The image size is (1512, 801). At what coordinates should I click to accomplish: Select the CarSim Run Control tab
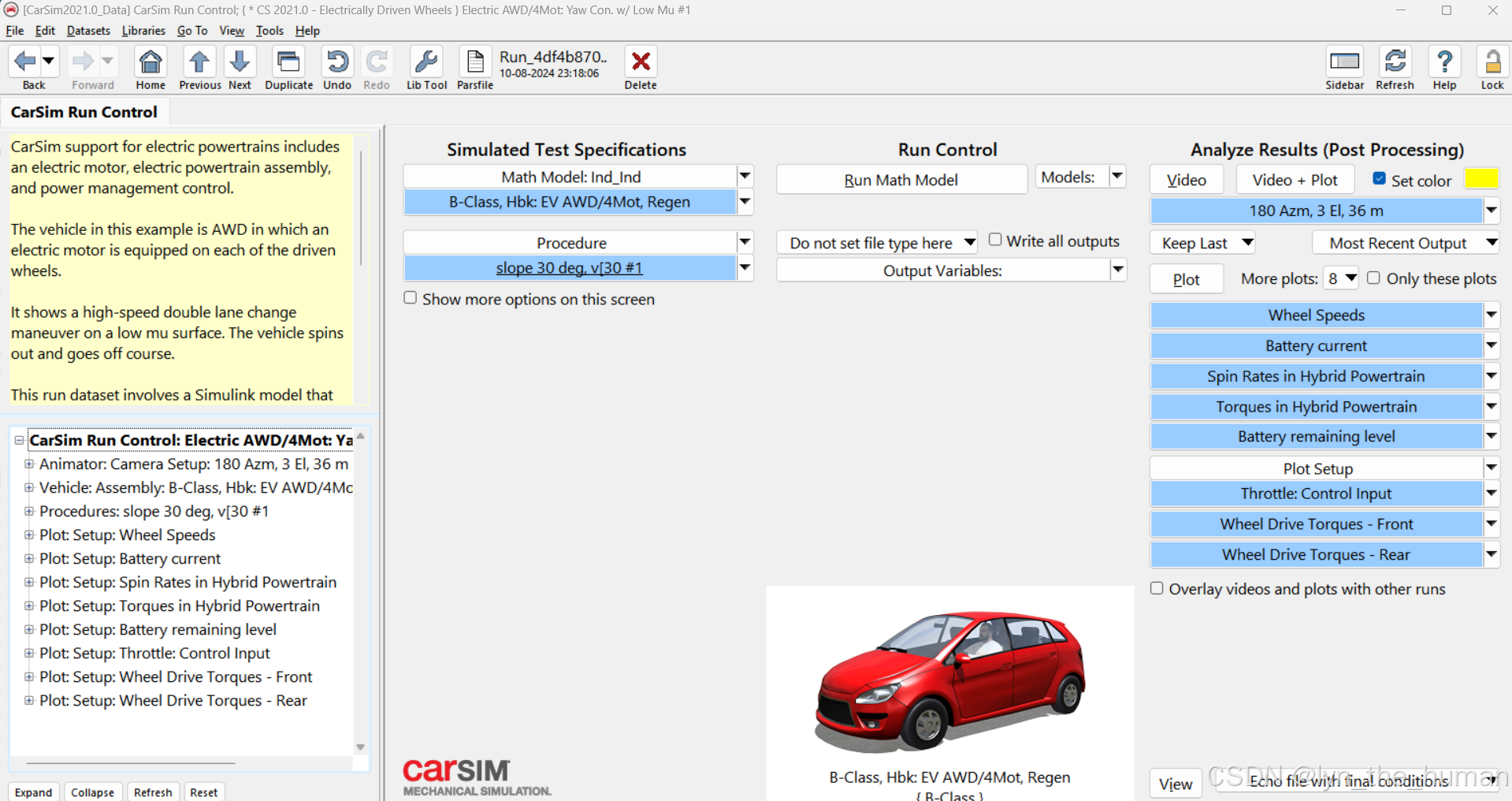(84, 112)
